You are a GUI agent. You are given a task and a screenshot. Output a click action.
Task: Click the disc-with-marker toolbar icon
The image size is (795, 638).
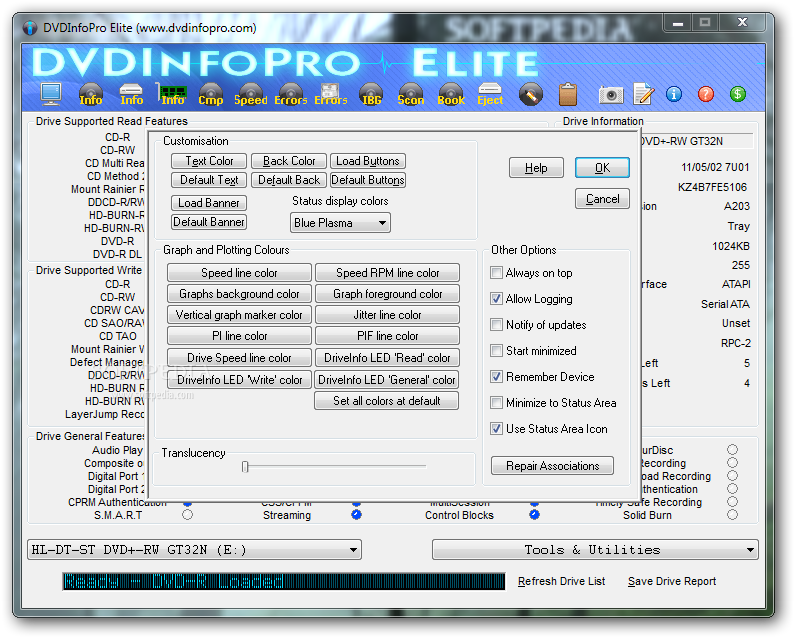point(530,94)
